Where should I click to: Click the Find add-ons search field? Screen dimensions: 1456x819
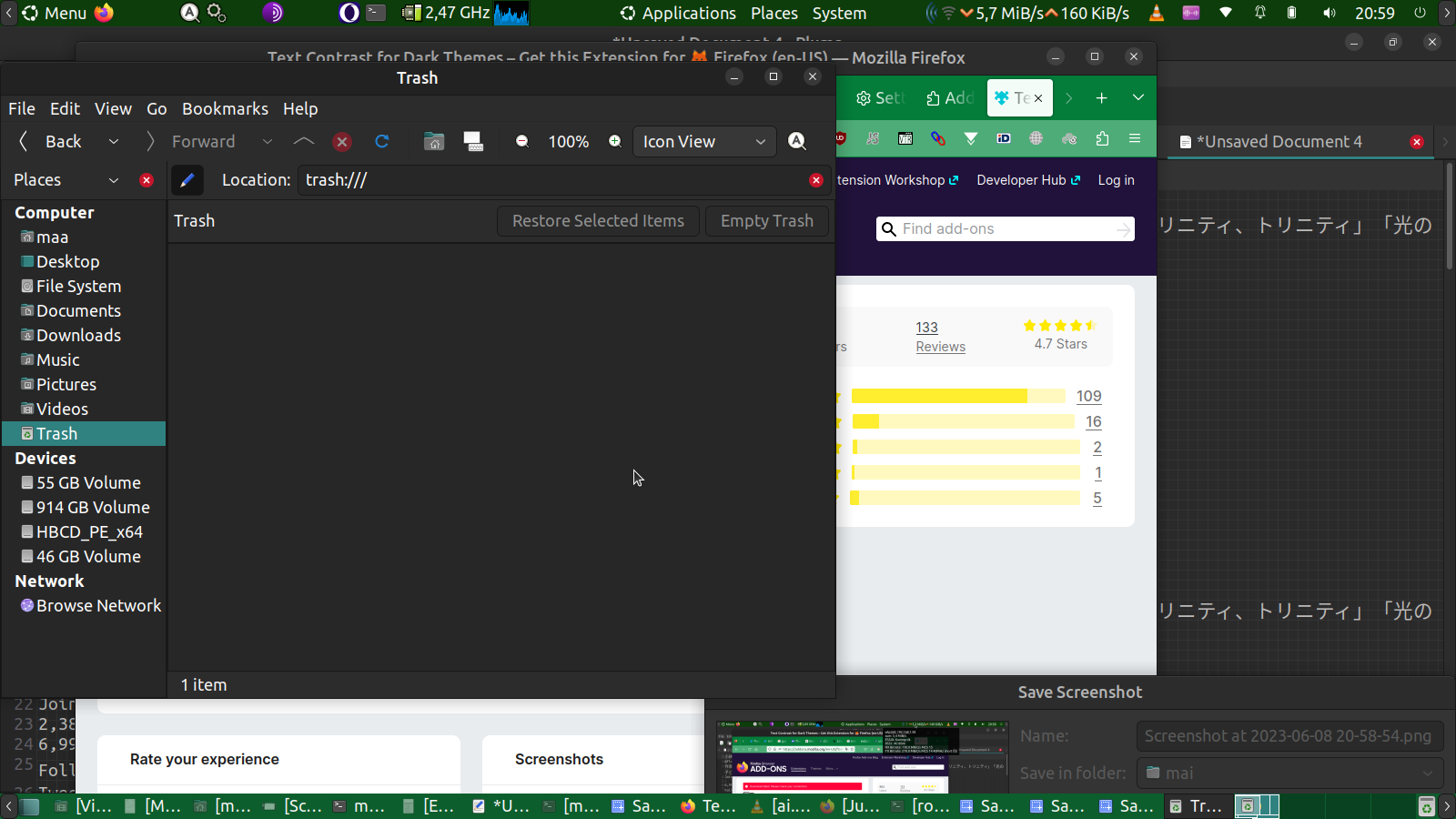point(1005,228)
